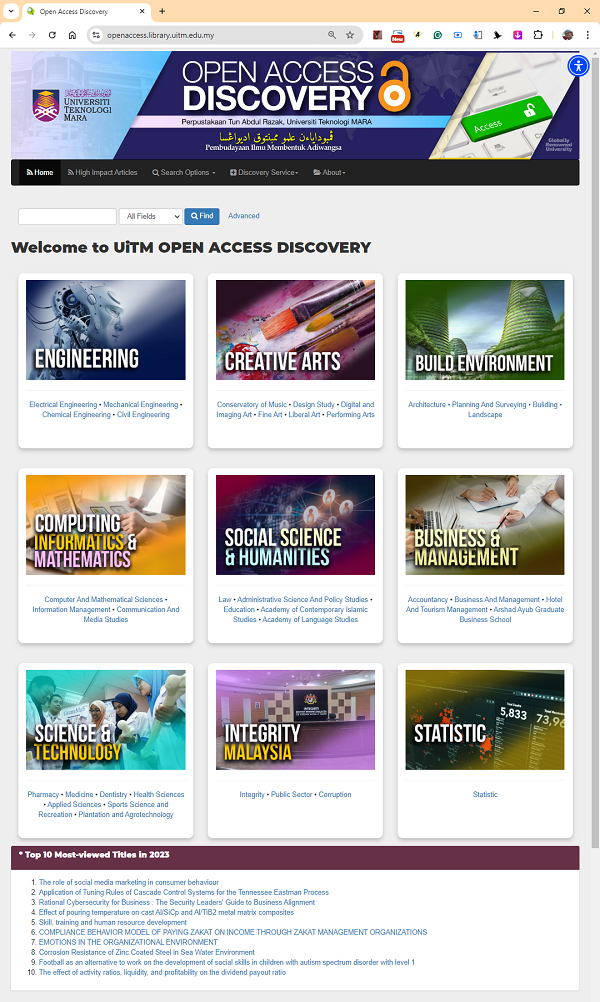Open Chrome three-dot menu

tap(588, 35)
